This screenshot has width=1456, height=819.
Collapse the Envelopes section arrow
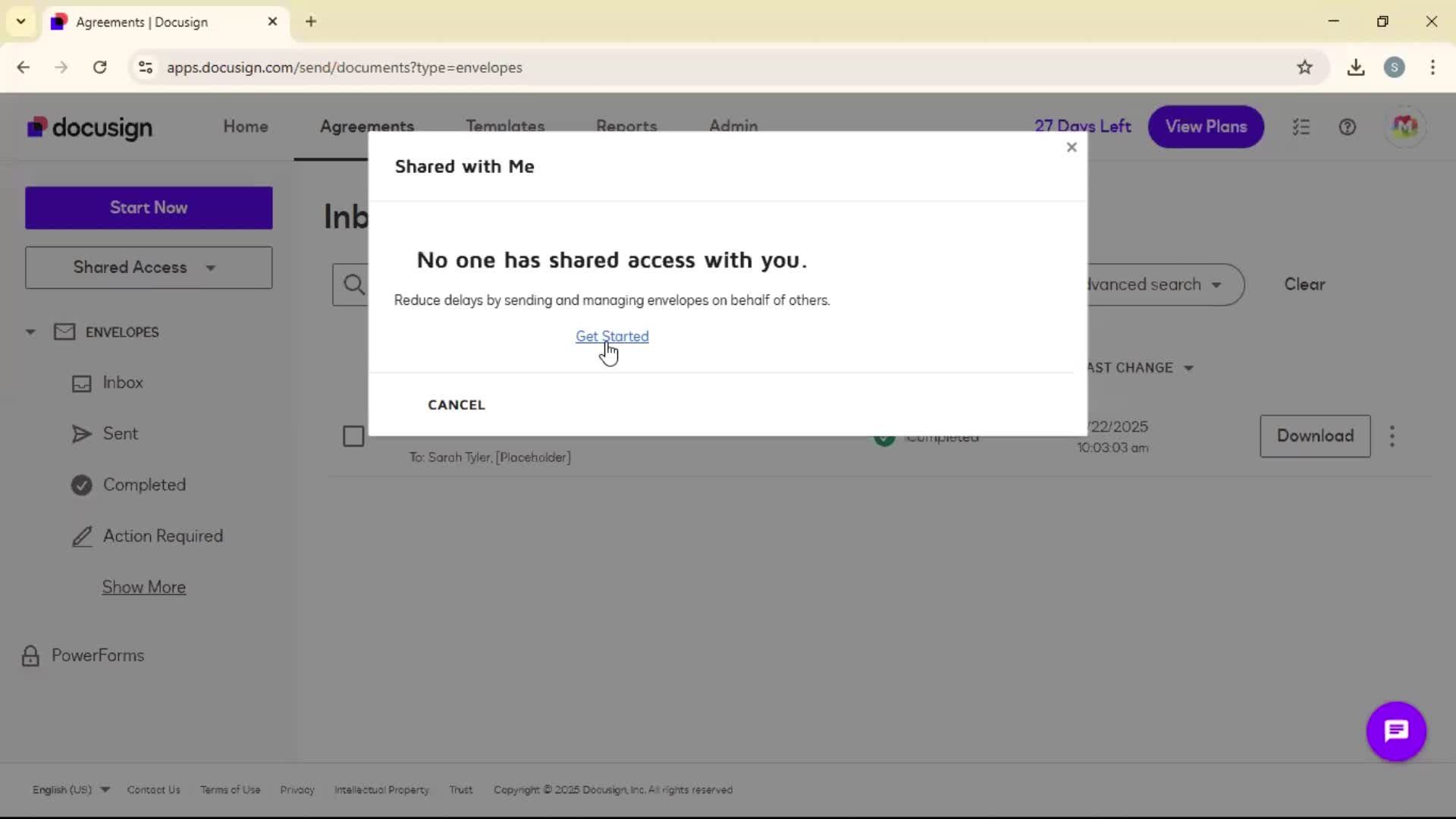[x=30, y=332]
